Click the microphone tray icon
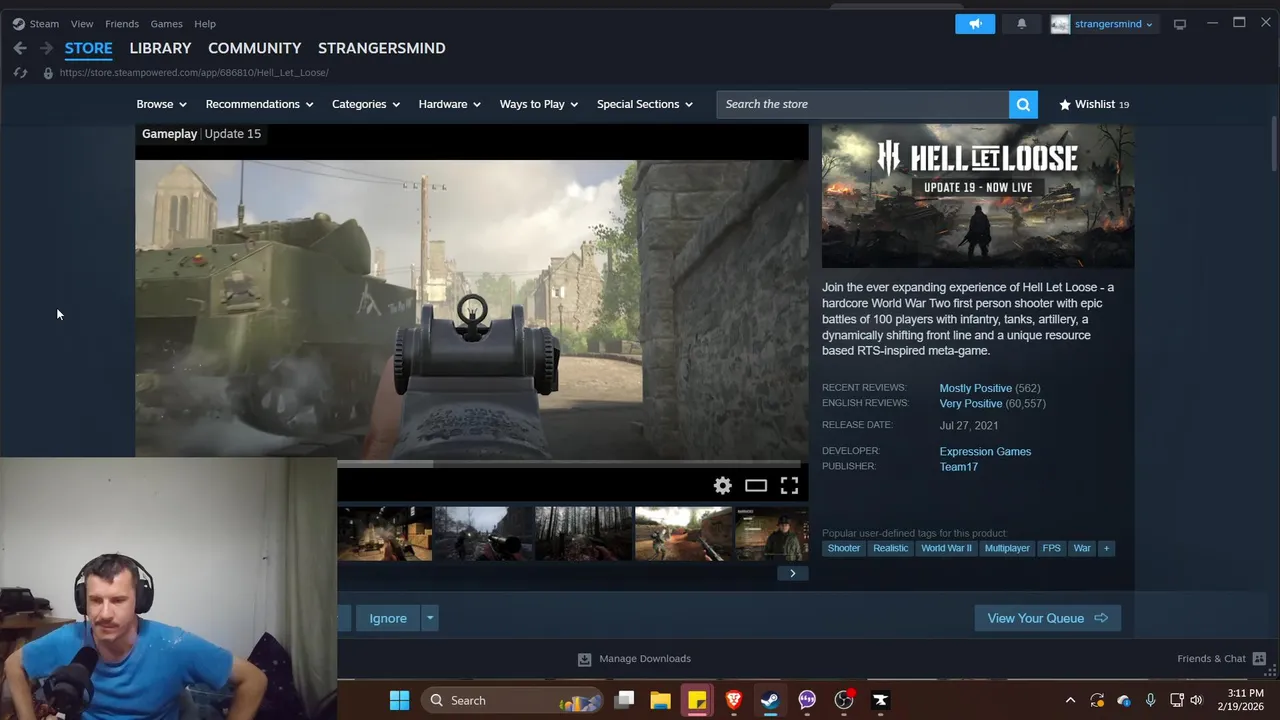The height and width of the screenshot is (720, 1280). pyautogui.click(x=1150, y=700)
